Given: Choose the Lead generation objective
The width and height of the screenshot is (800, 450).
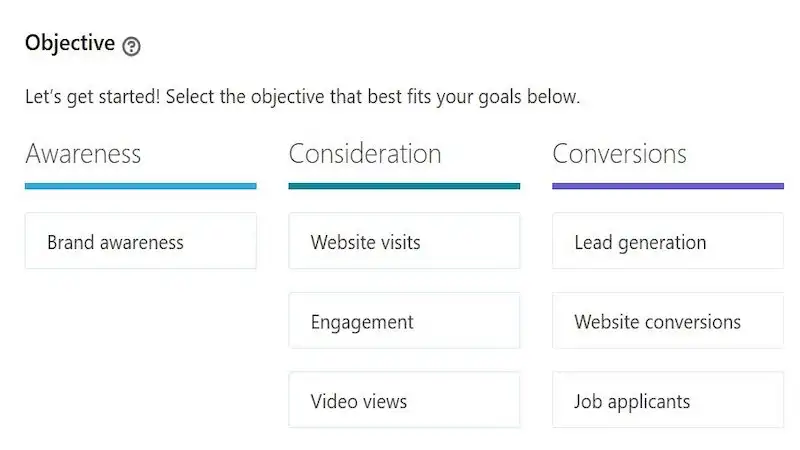Looking at the screenshot, I should (x=667, y=241).
